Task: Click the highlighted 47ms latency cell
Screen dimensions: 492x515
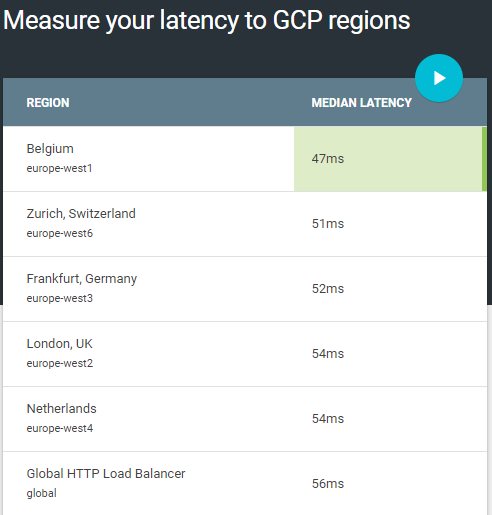Action: pos(390,159)
